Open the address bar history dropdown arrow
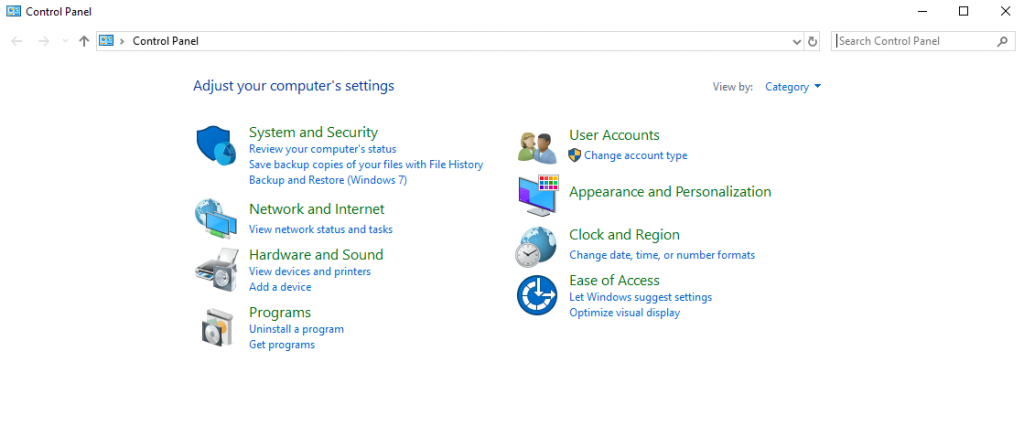Viewport: 1024px width, 447px height. (797, 41)
